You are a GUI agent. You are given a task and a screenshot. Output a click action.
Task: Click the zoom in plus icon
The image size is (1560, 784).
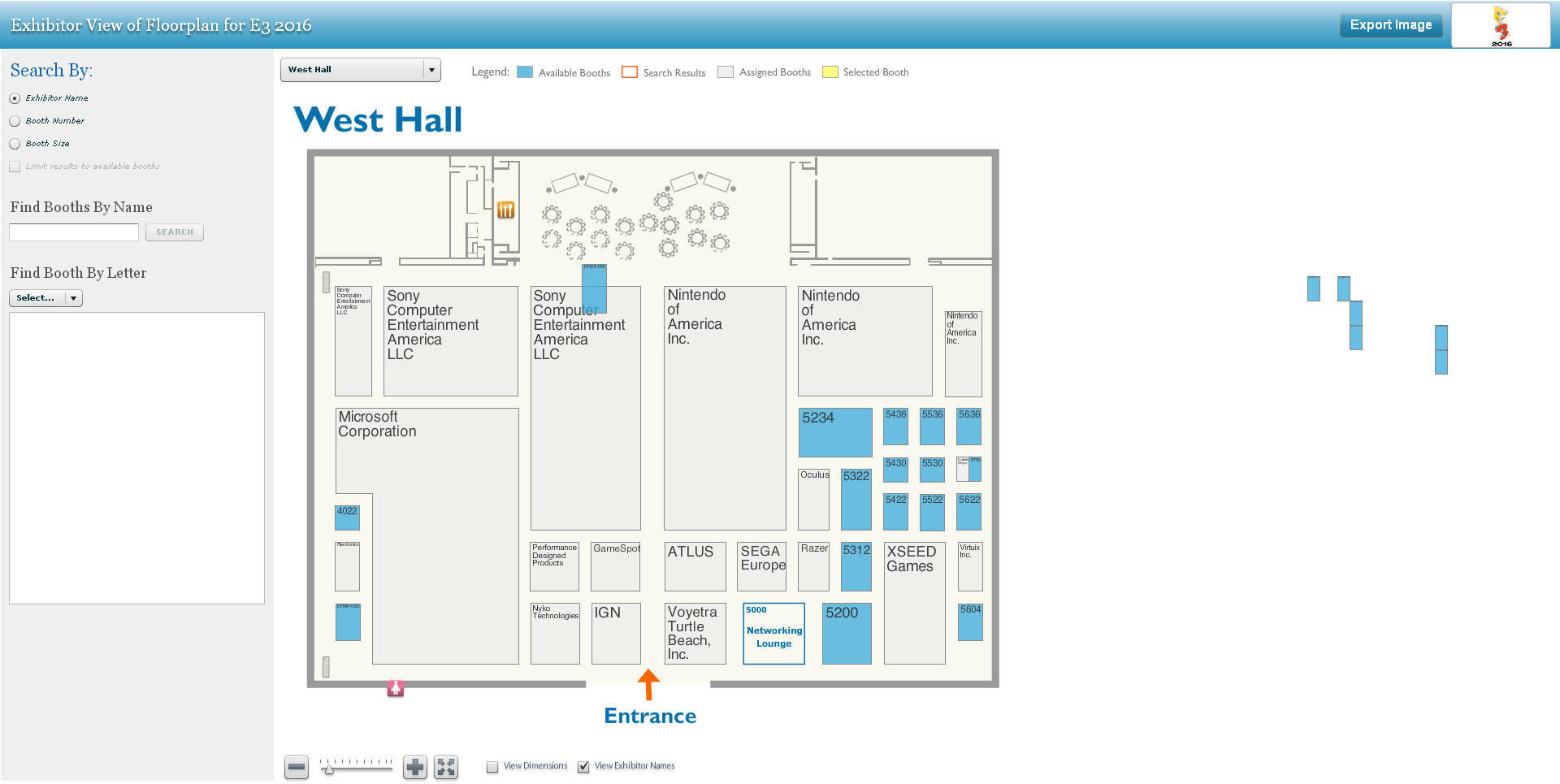[415, 767]
